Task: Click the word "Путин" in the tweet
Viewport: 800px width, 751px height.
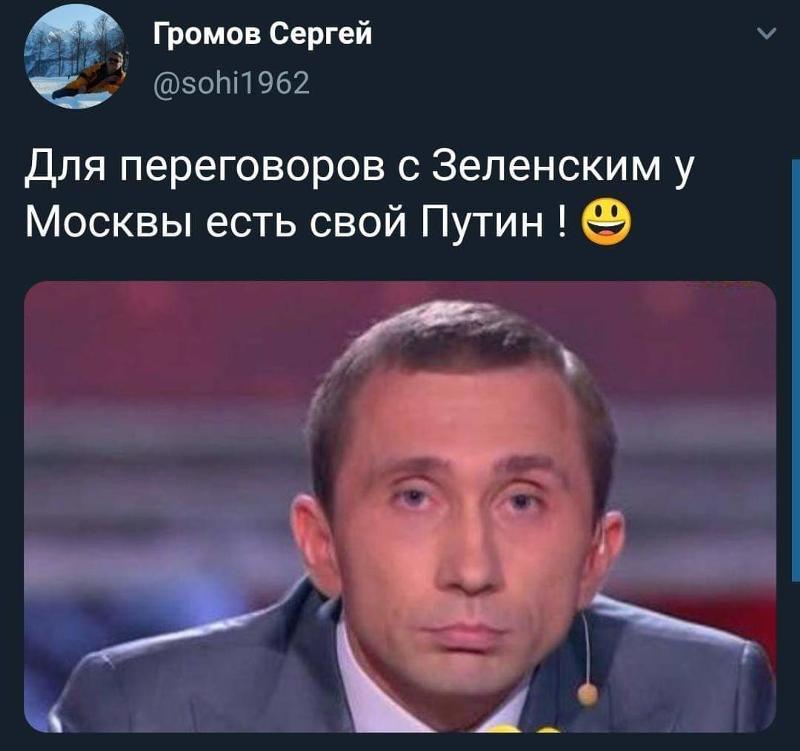Action: point(482,222)
